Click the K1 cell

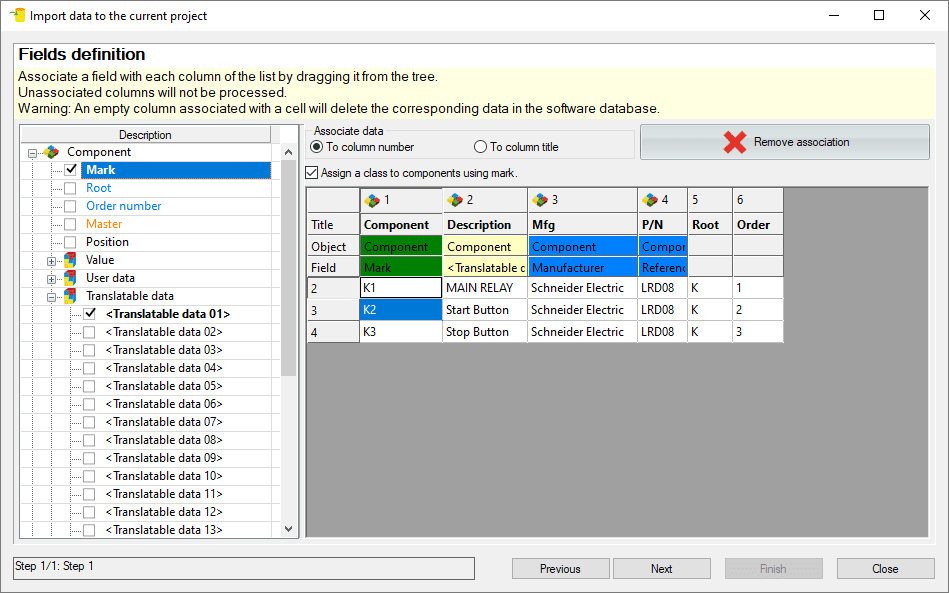401,288
